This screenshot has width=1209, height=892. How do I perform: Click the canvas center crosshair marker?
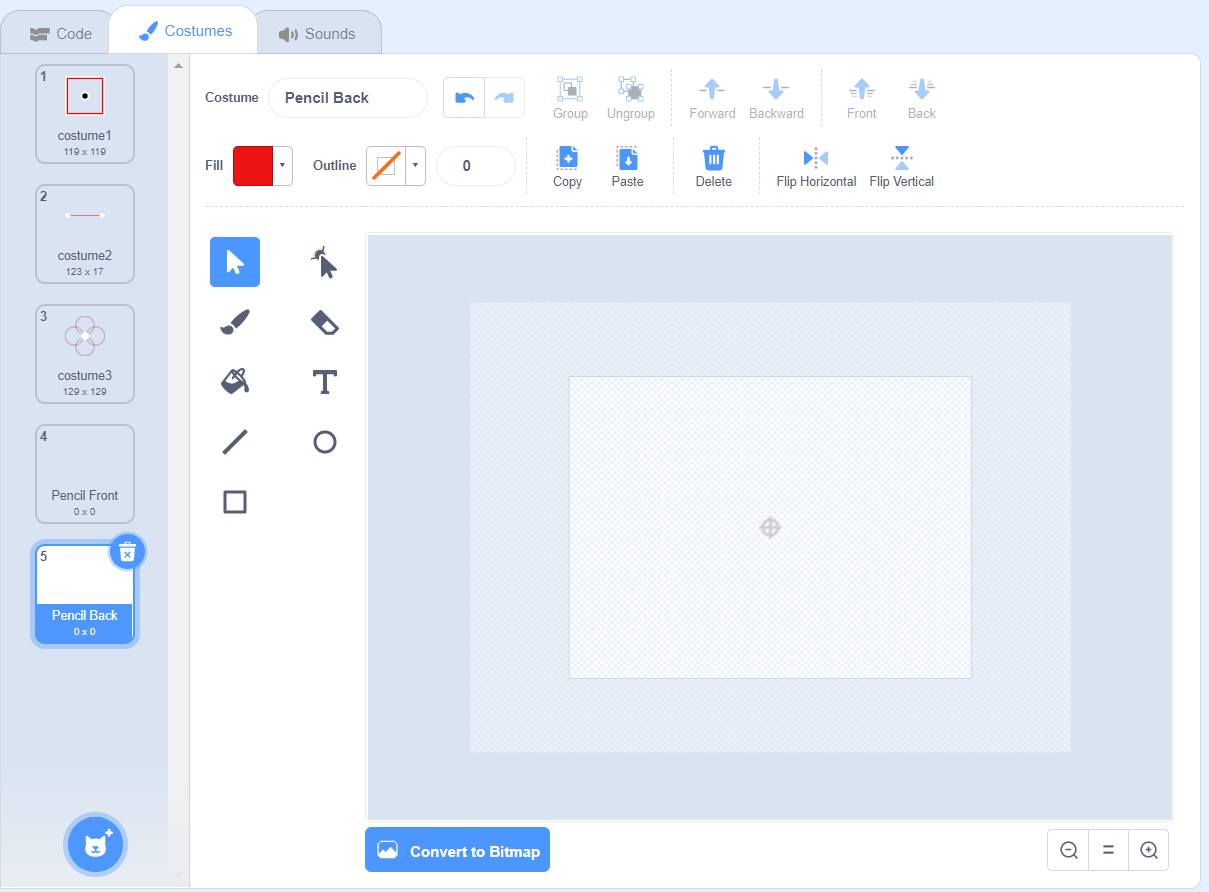[770, 527]
